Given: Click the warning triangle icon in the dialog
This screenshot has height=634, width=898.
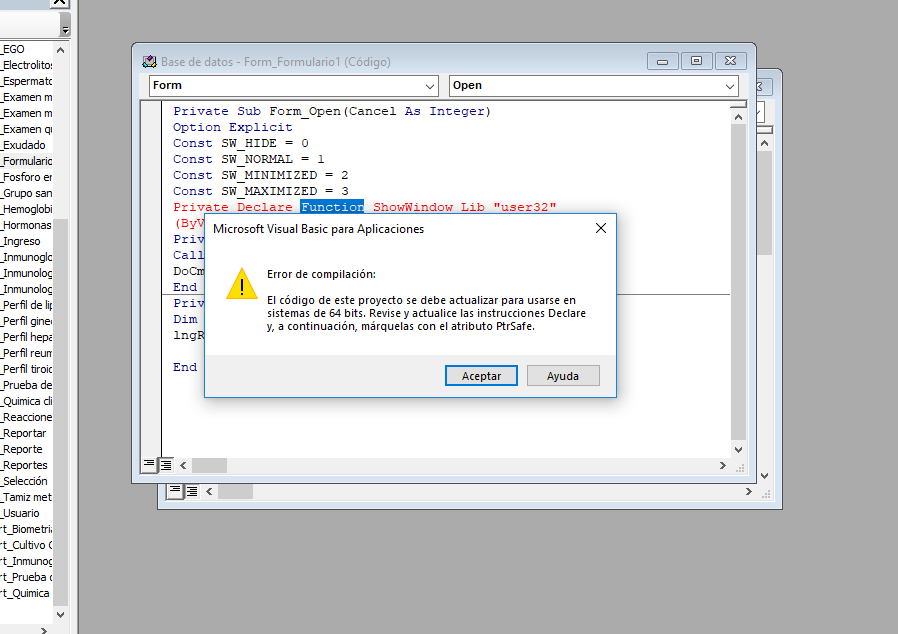Looking at the screenshot, I should 242,284.
